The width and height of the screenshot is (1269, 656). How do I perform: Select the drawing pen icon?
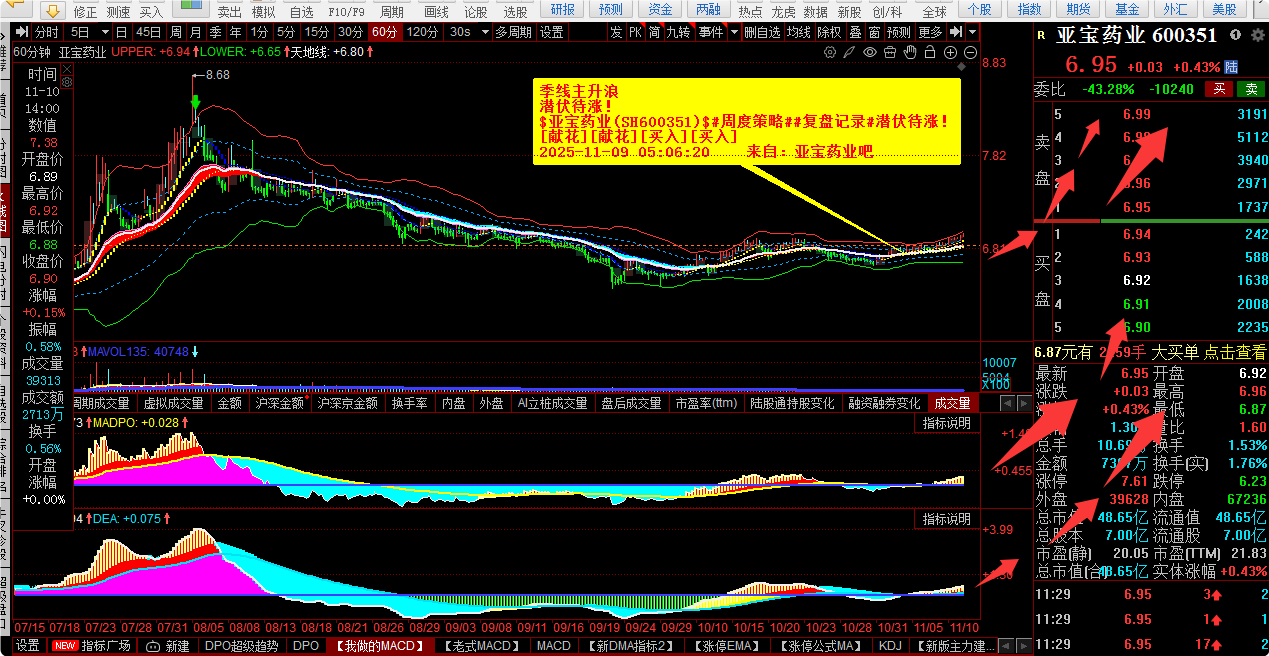pos(849,52)
